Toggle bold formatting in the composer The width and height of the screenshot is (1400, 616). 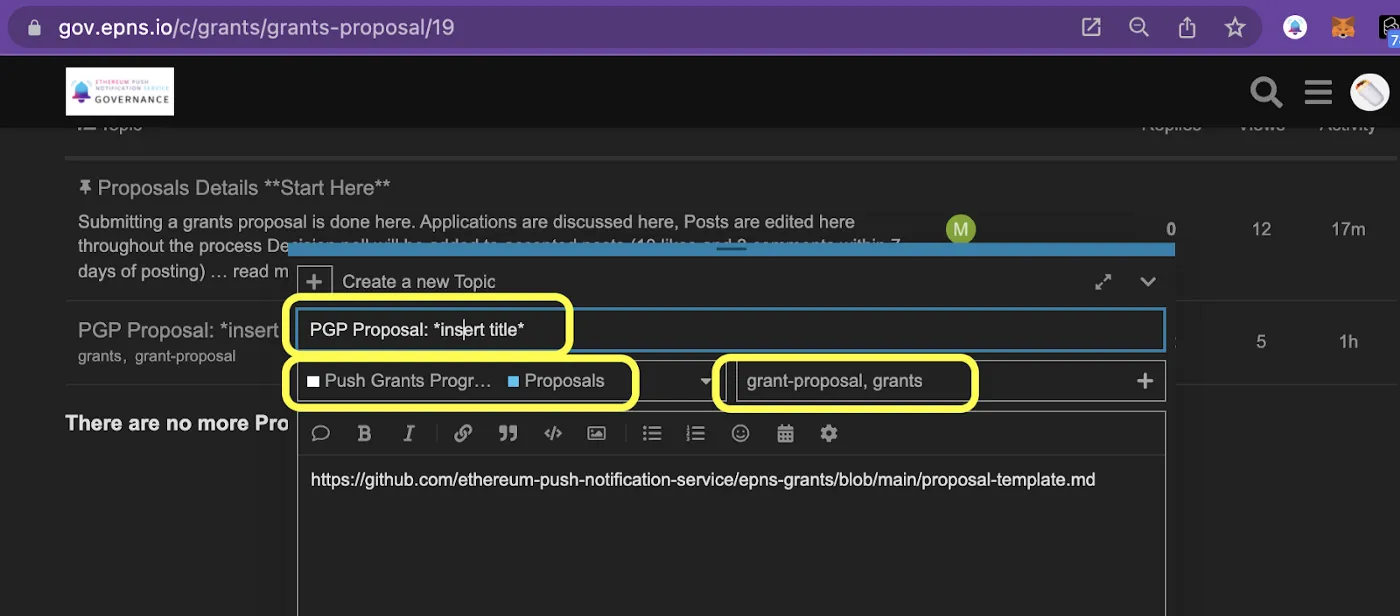tap(364, 433)
